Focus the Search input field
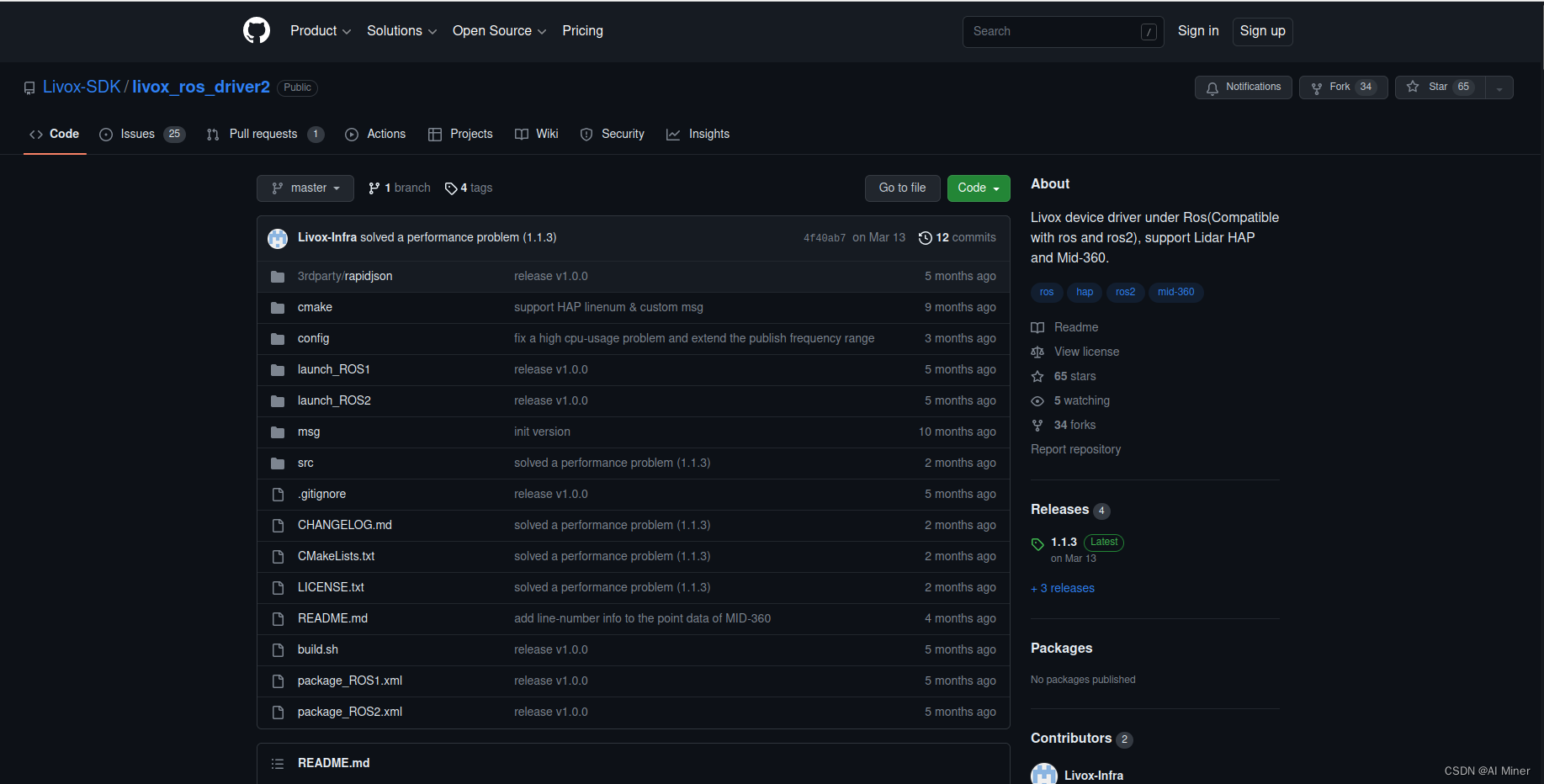This screenshot has height=784, width=1544. click(1064, 32)
